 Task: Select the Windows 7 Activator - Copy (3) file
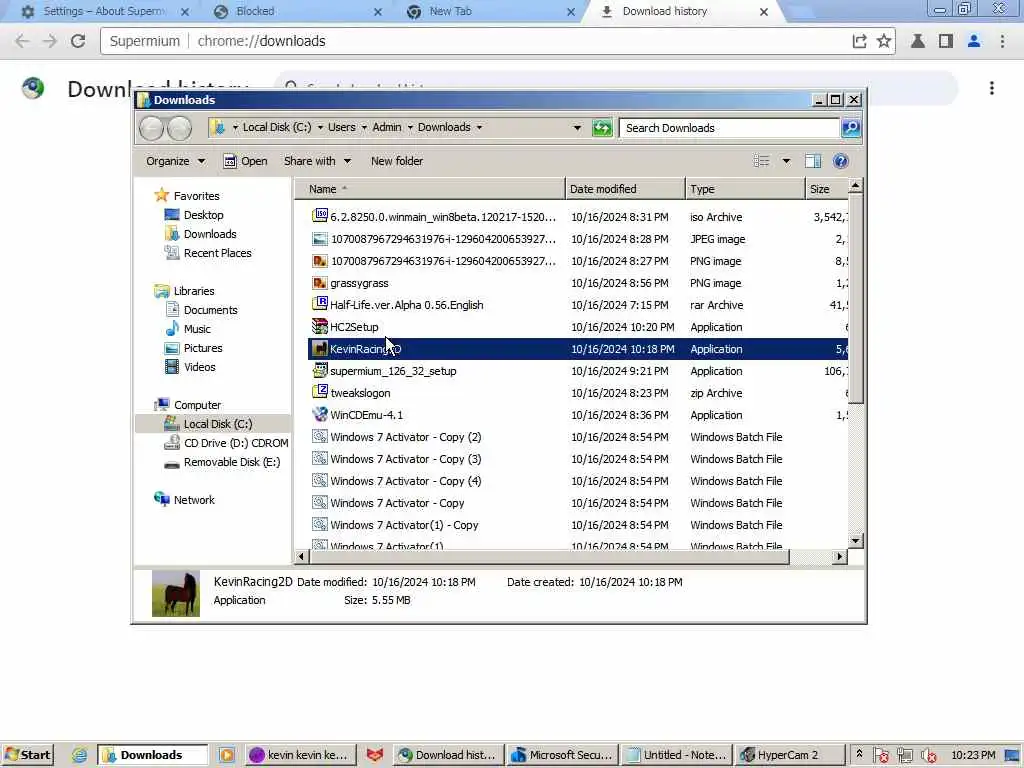coord(405,458)
